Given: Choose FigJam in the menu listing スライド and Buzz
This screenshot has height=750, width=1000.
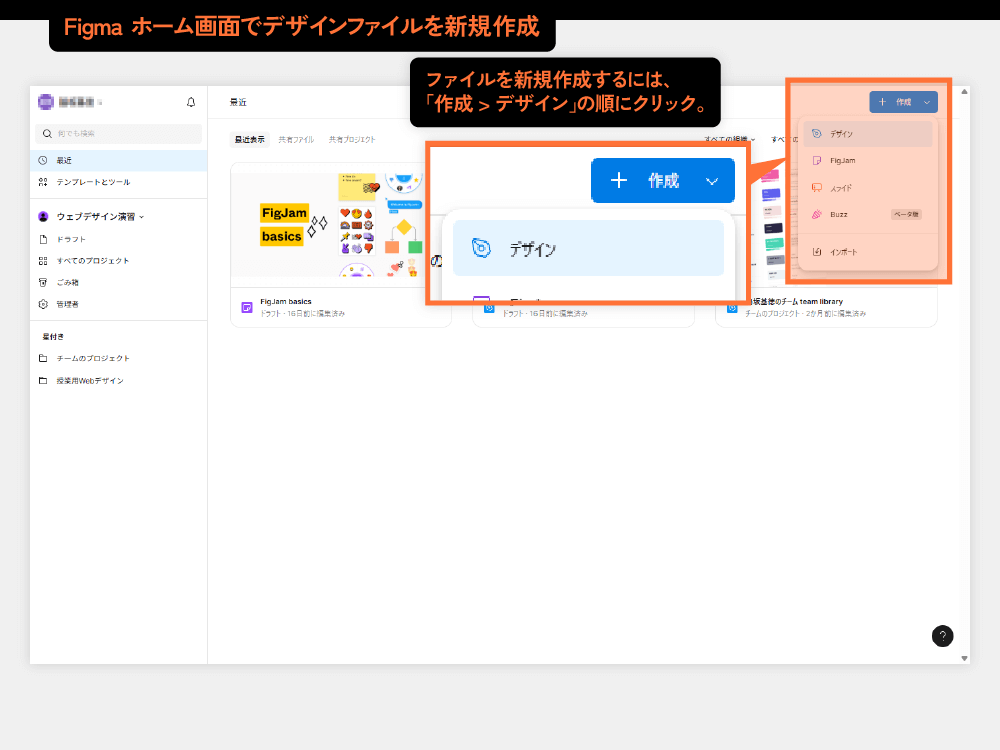Looking at the screenshot, I should (x=867, y=161).
